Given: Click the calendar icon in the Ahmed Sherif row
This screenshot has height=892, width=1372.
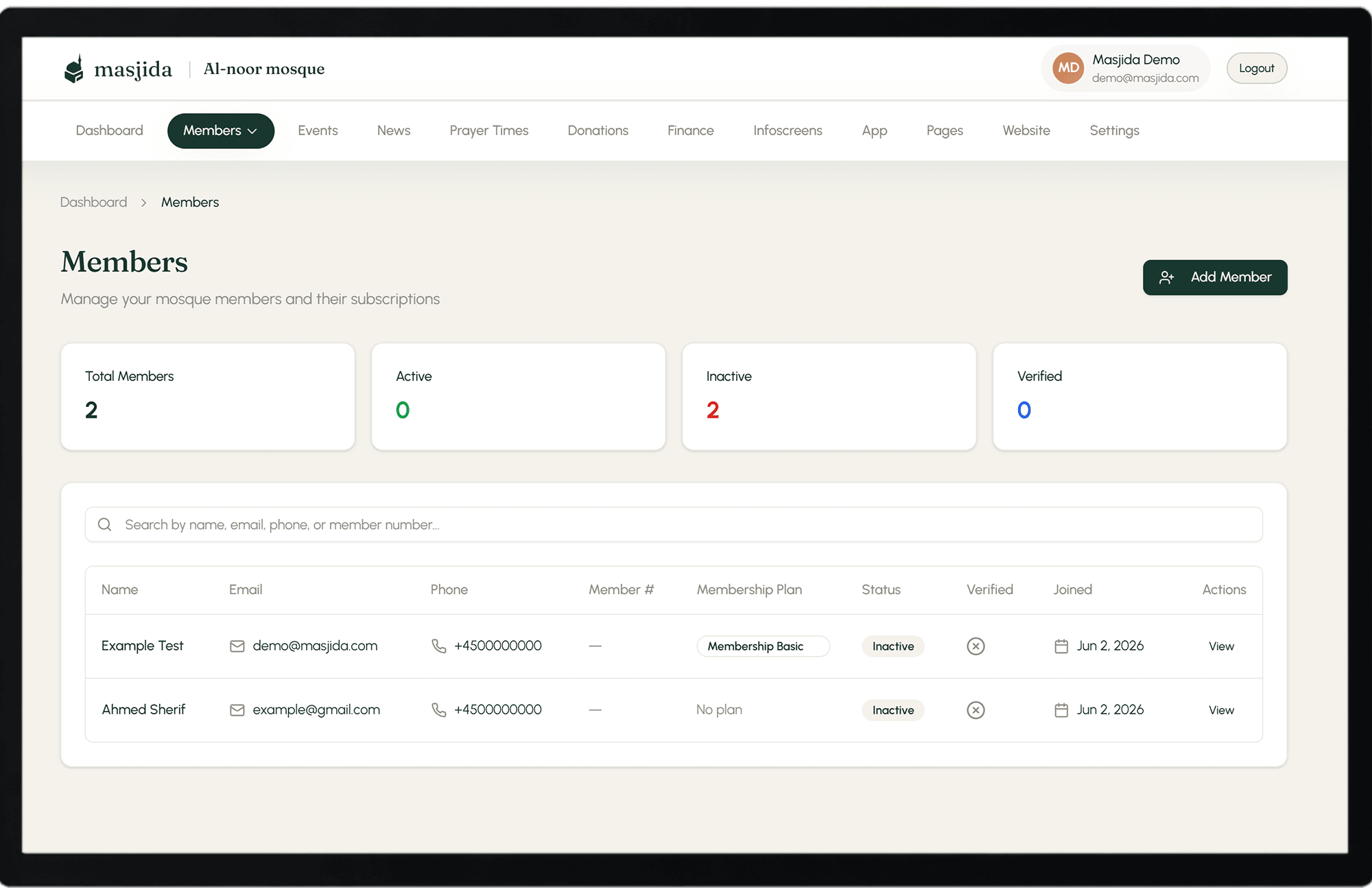Looking at the screenshot, I should tap(1061, 710).
